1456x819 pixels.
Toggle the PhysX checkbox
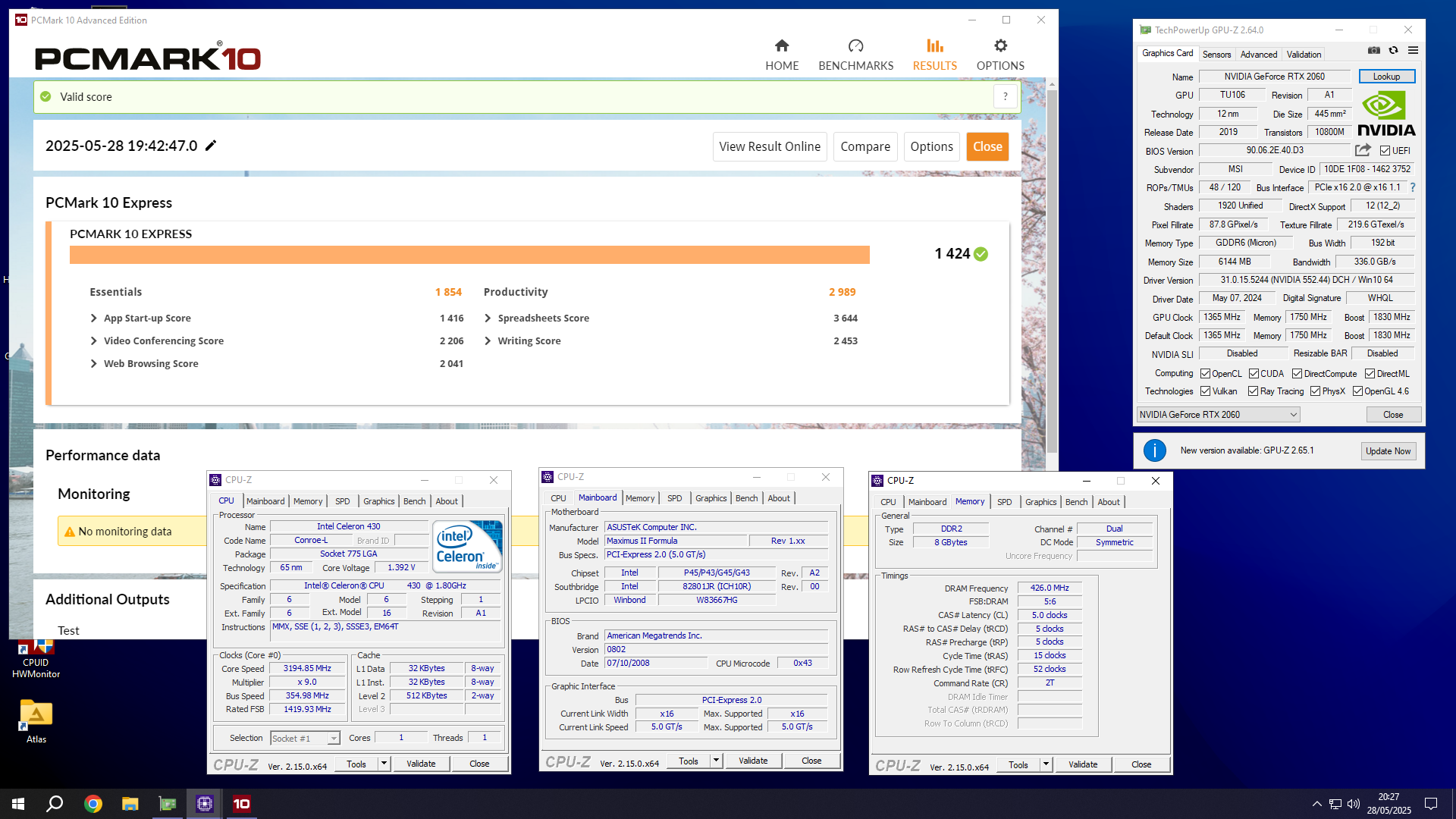(x=1315, y=391)
